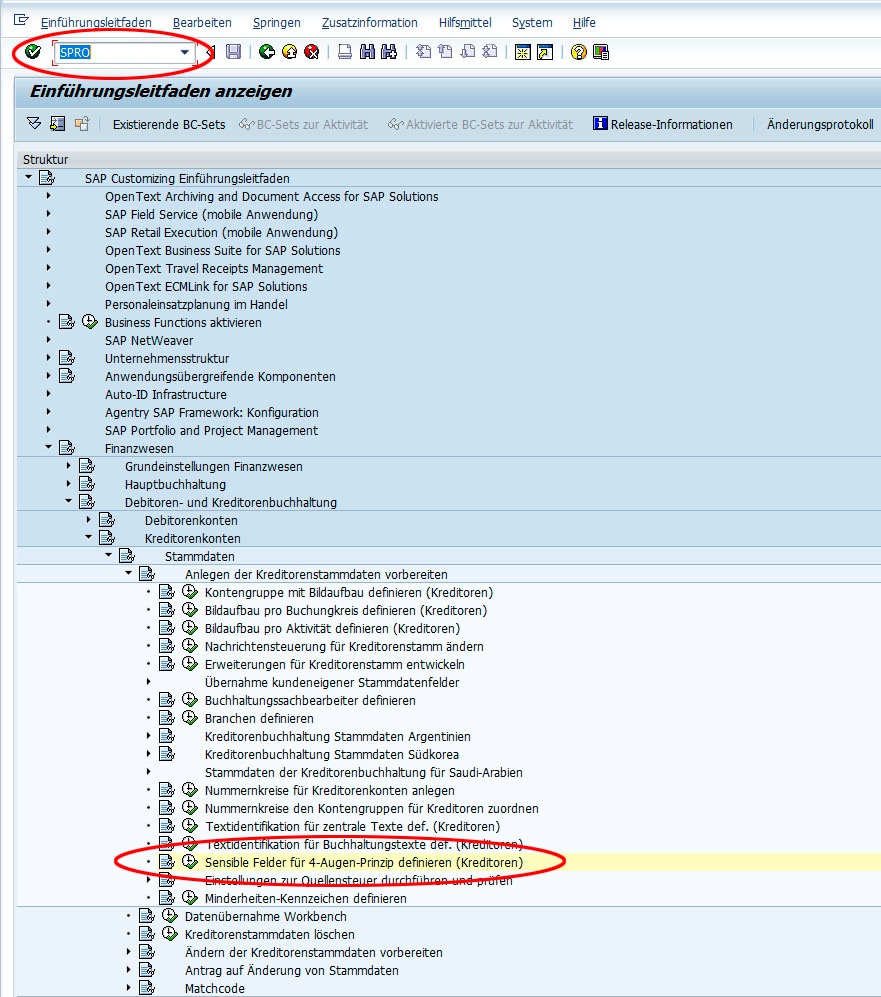Execute activity icon for Sensible Felder für 4-Augen-Prinzip

(x=189, y=862)
